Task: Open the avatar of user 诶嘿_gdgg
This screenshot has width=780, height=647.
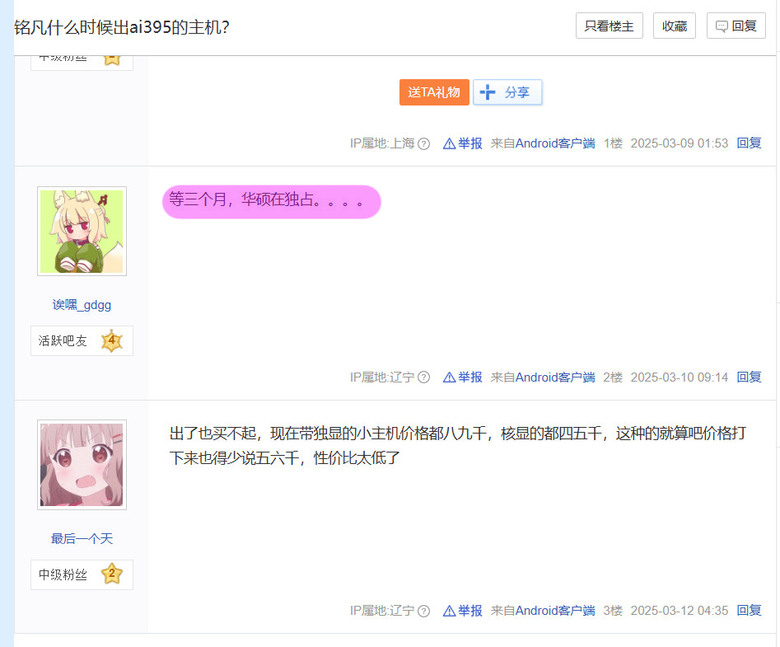Action: 82,231
